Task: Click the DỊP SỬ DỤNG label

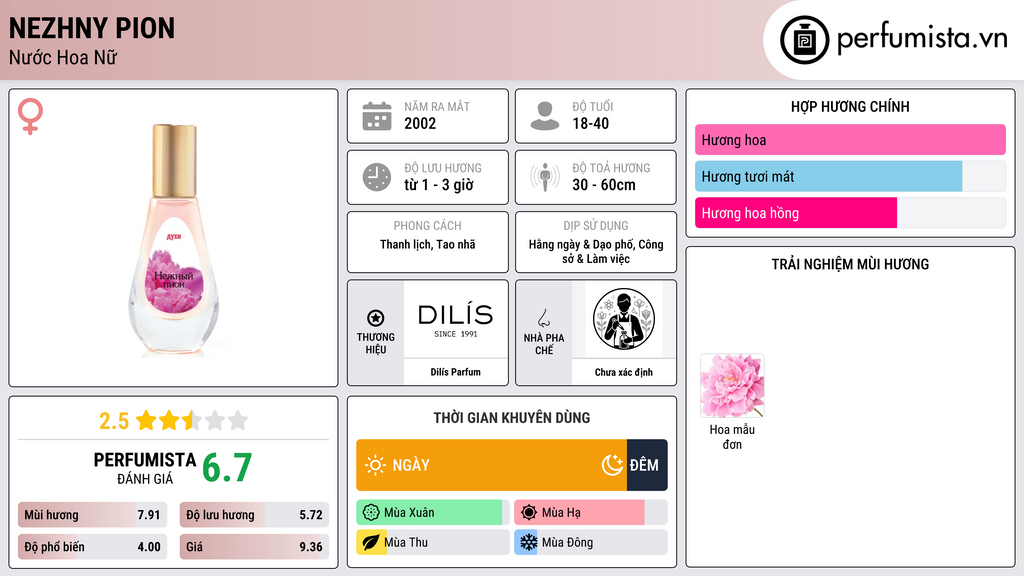Action: point(596,225)
